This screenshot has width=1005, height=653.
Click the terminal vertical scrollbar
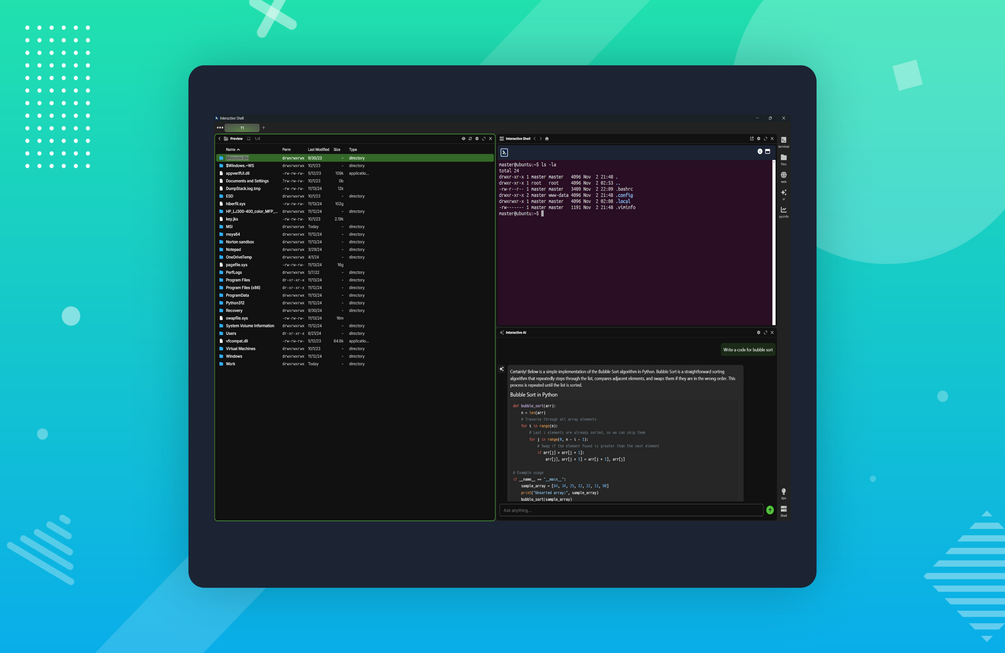click(774, 242)
